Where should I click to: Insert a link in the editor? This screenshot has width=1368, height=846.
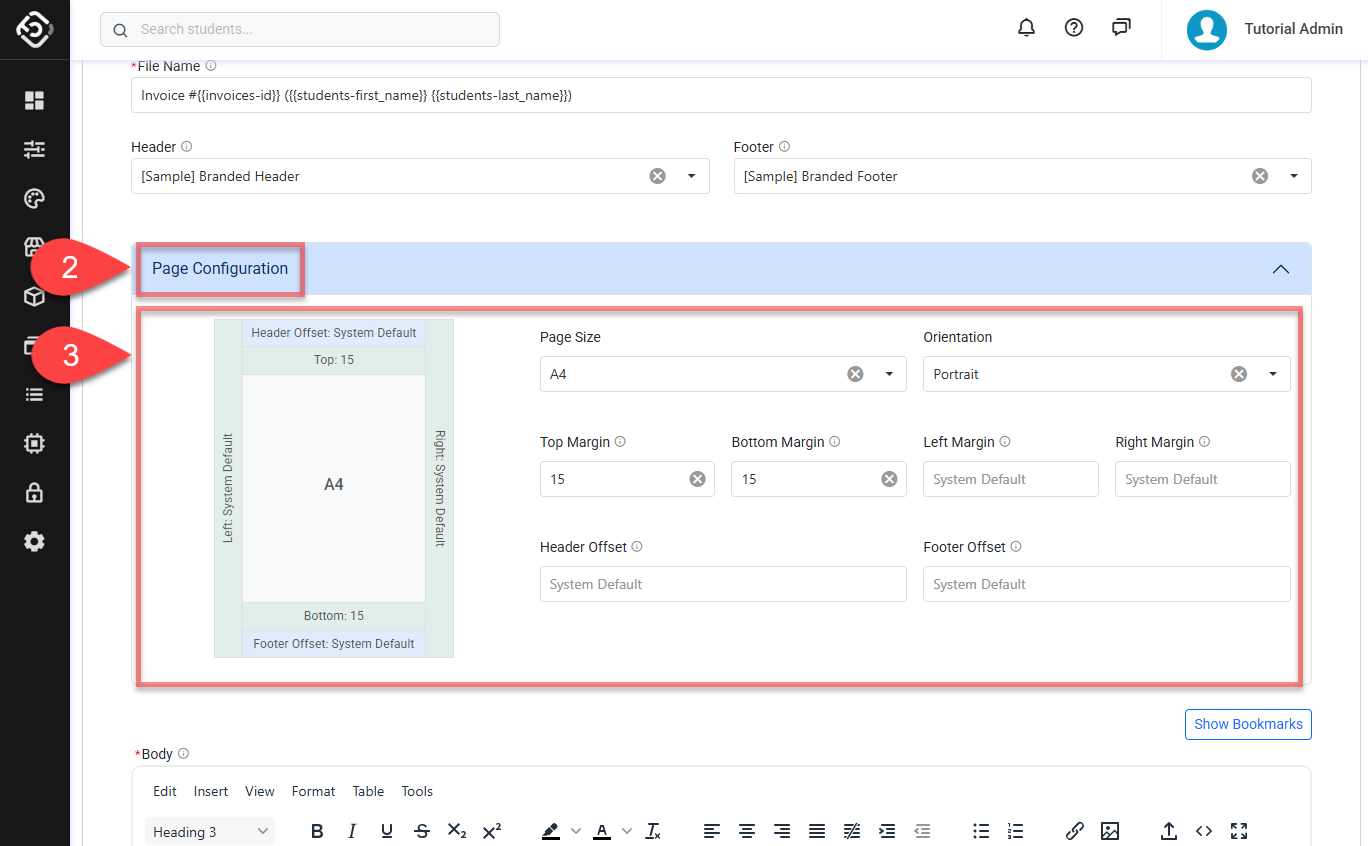tap(1075, 831)
